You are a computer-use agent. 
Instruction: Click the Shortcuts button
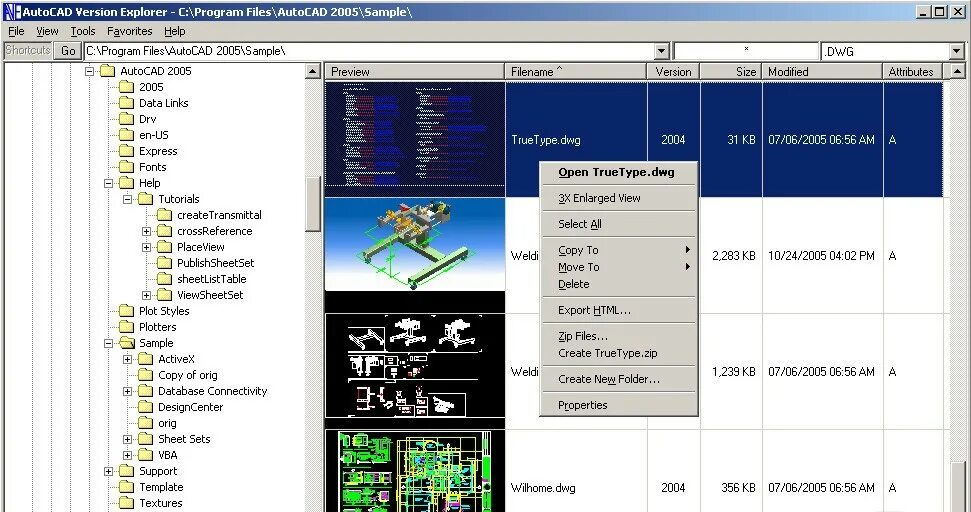click(28, 51)
